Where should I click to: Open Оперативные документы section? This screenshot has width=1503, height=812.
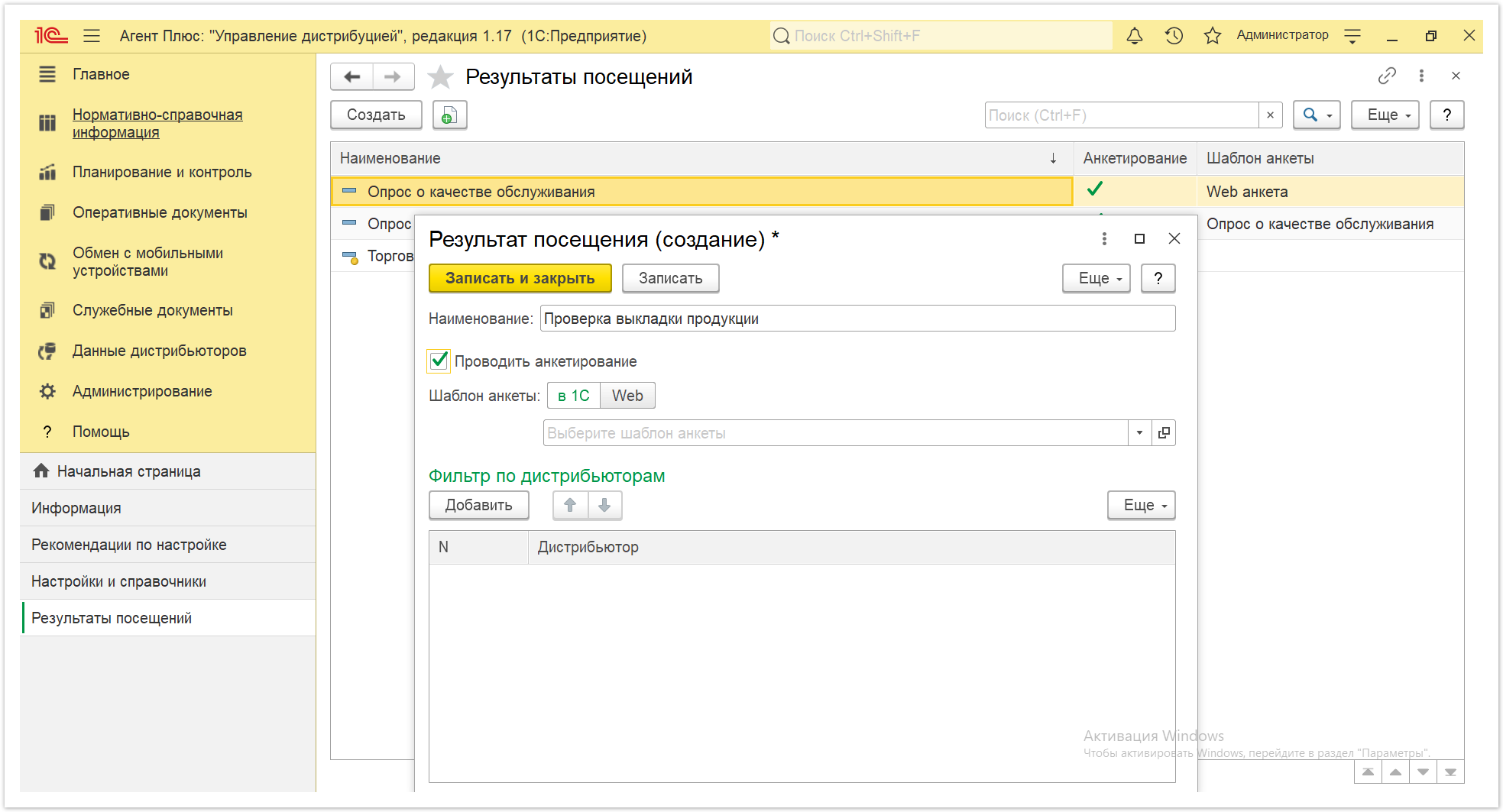click(160, 212)
